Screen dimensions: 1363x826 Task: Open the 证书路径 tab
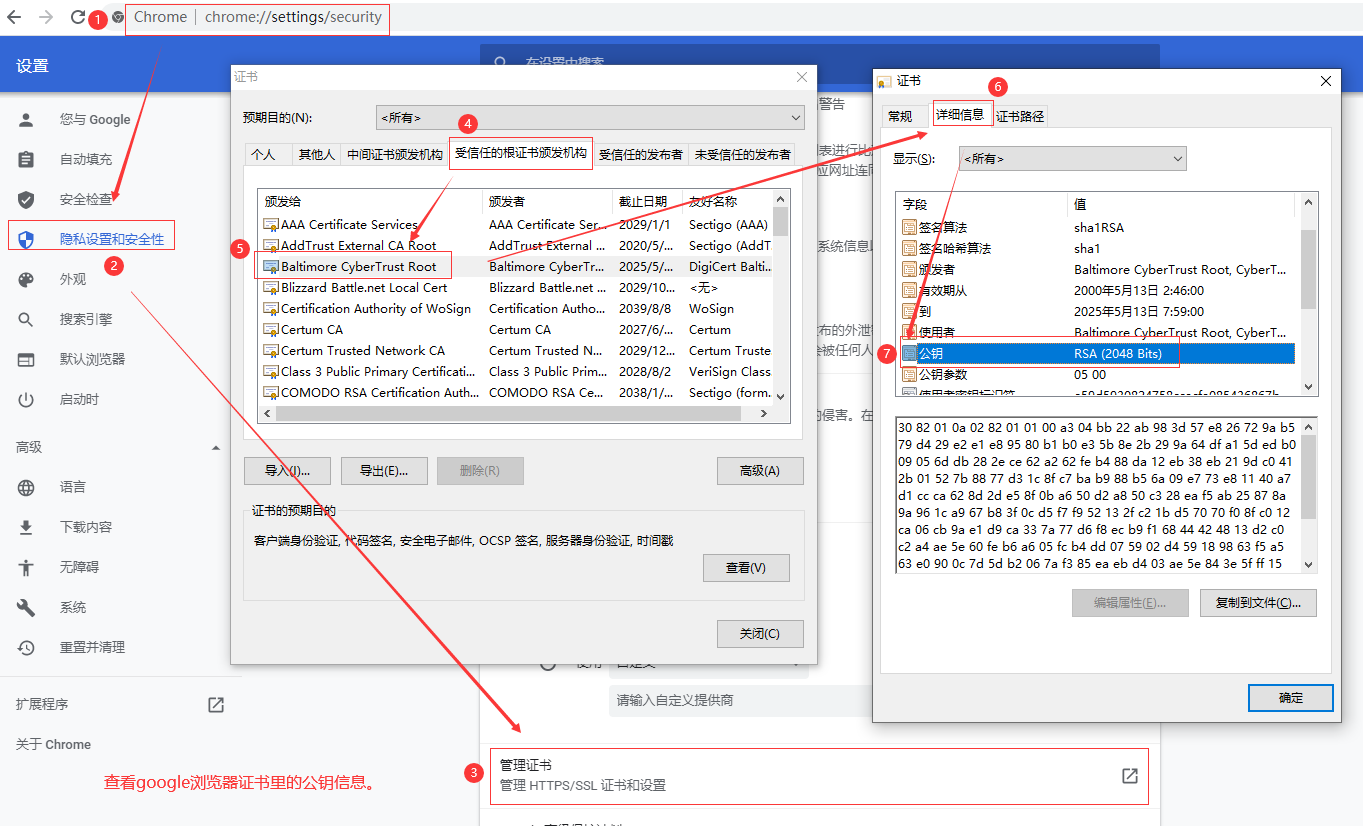tap(1020, 116)
